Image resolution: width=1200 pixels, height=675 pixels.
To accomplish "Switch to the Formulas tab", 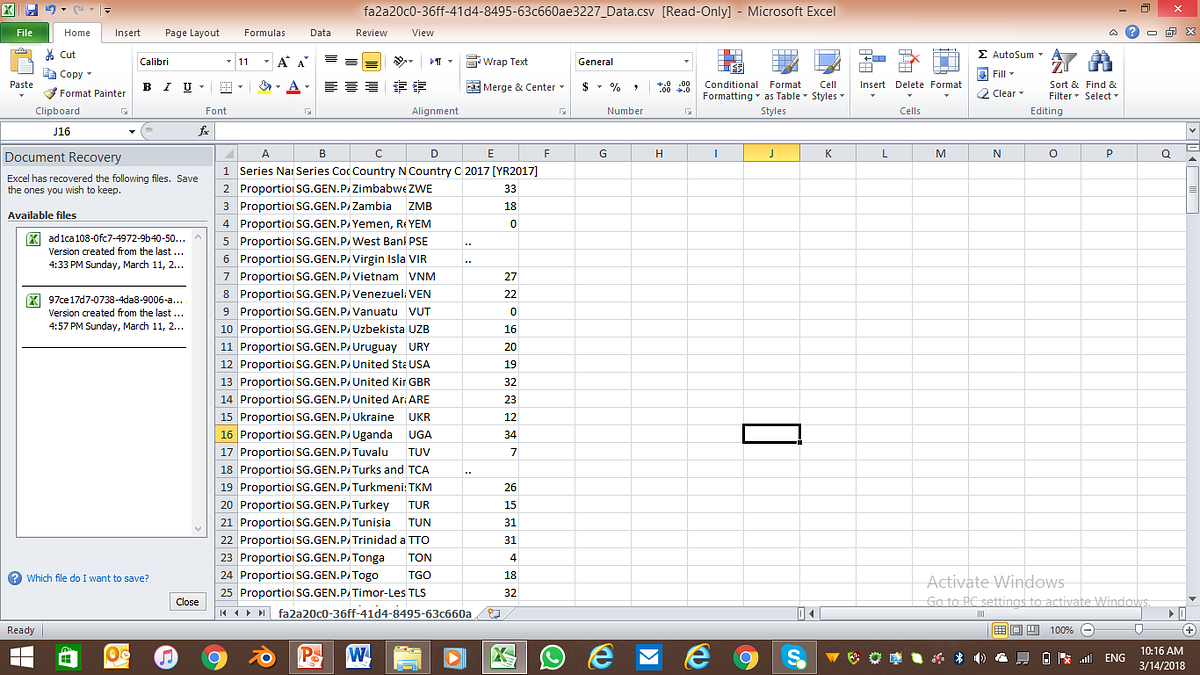I will click(x=264, y=33).
